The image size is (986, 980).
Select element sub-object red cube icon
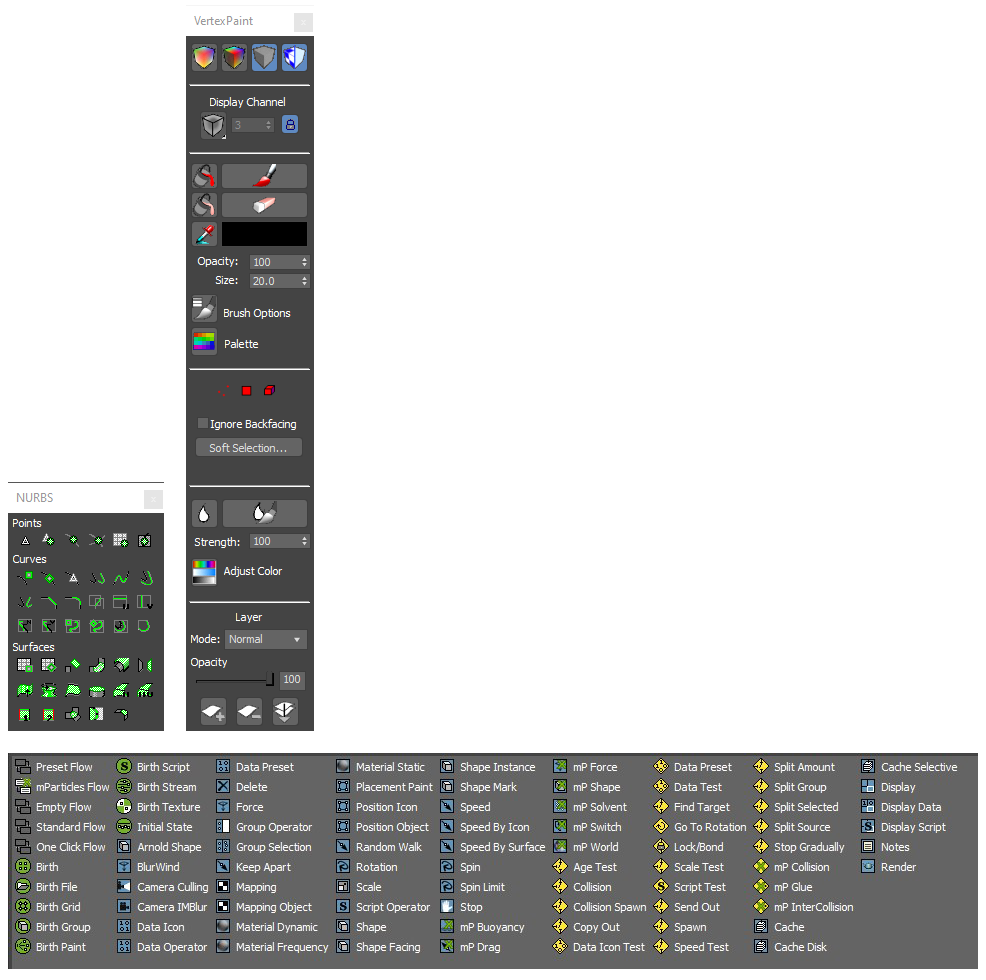click(269, 391)
